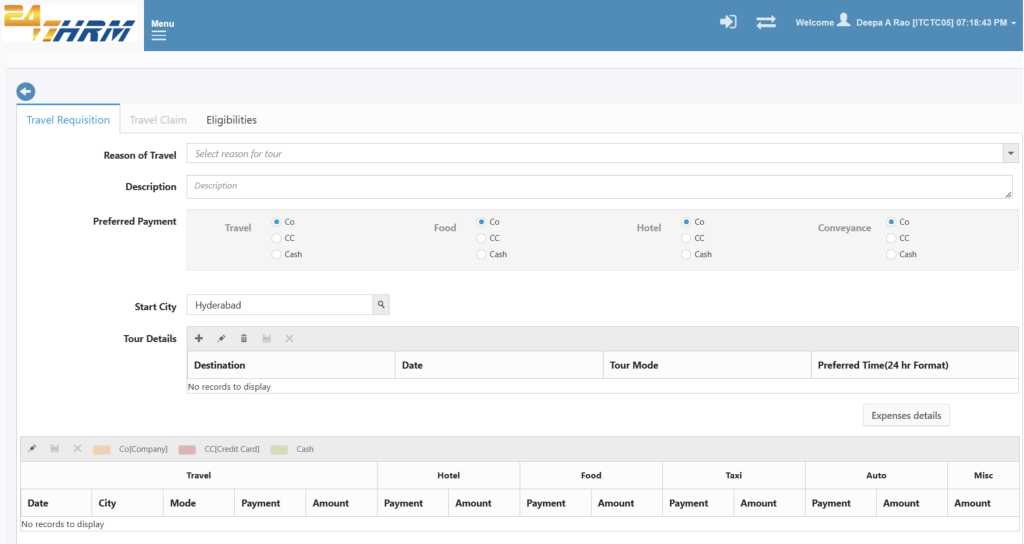
Task: Save tour detail with disk icon
Action: point(266,338)
